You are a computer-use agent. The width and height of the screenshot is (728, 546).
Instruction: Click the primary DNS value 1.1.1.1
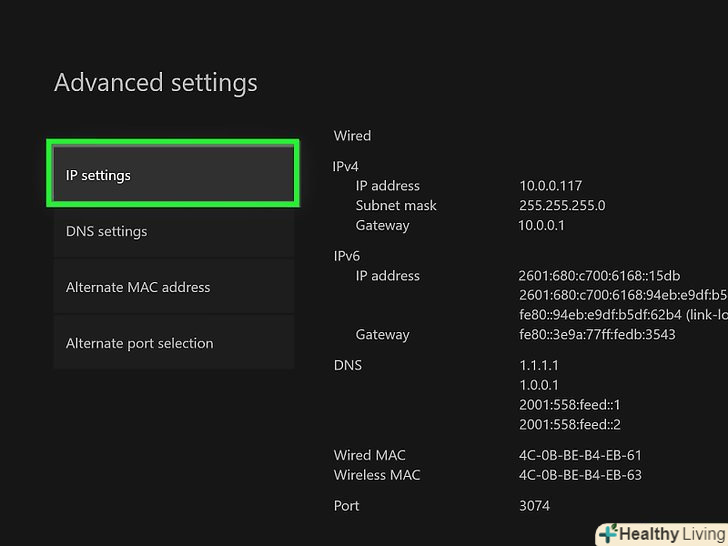coord(539,365)
